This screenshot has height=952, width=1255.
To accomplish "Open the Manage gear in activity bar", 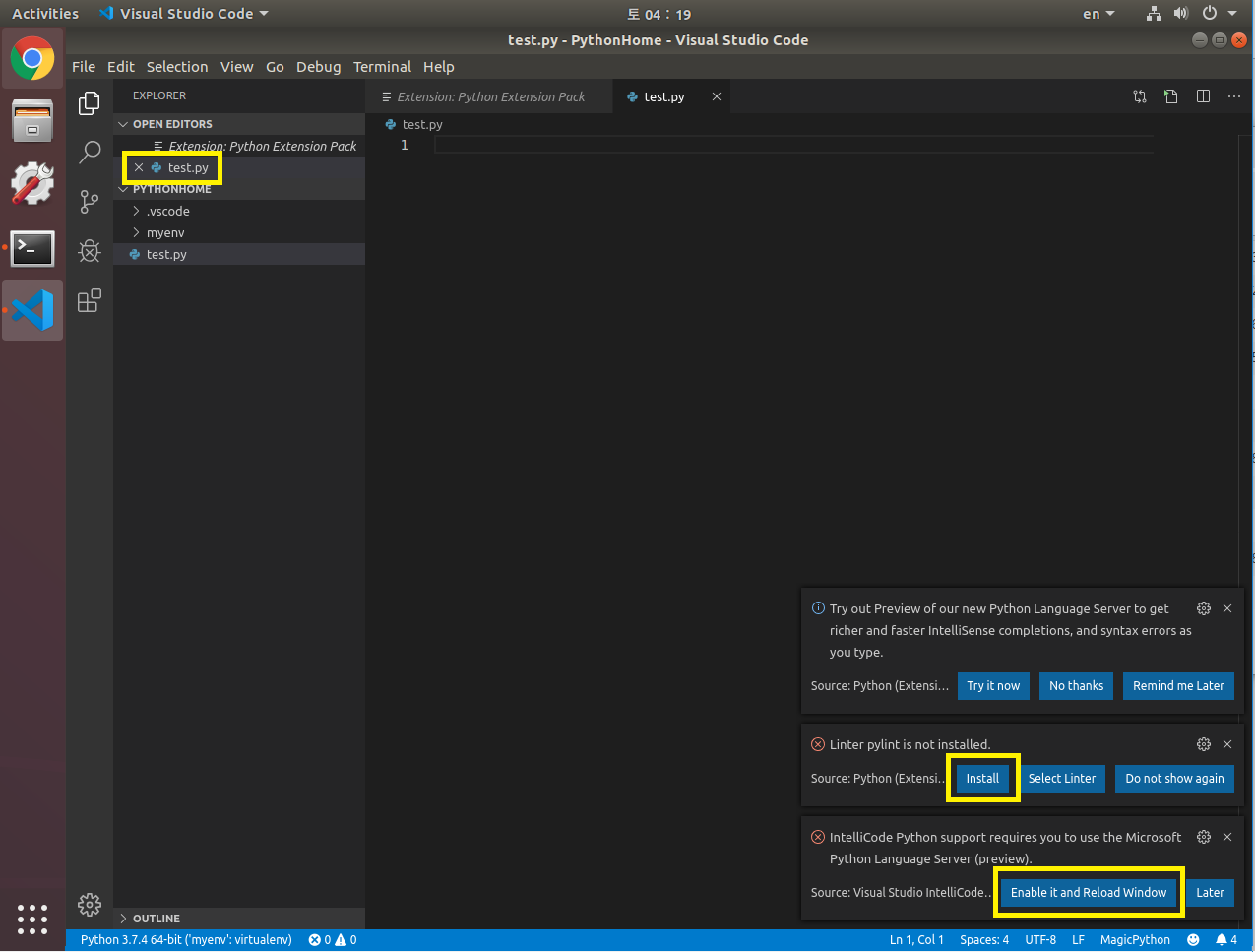I will click(90, 904).
